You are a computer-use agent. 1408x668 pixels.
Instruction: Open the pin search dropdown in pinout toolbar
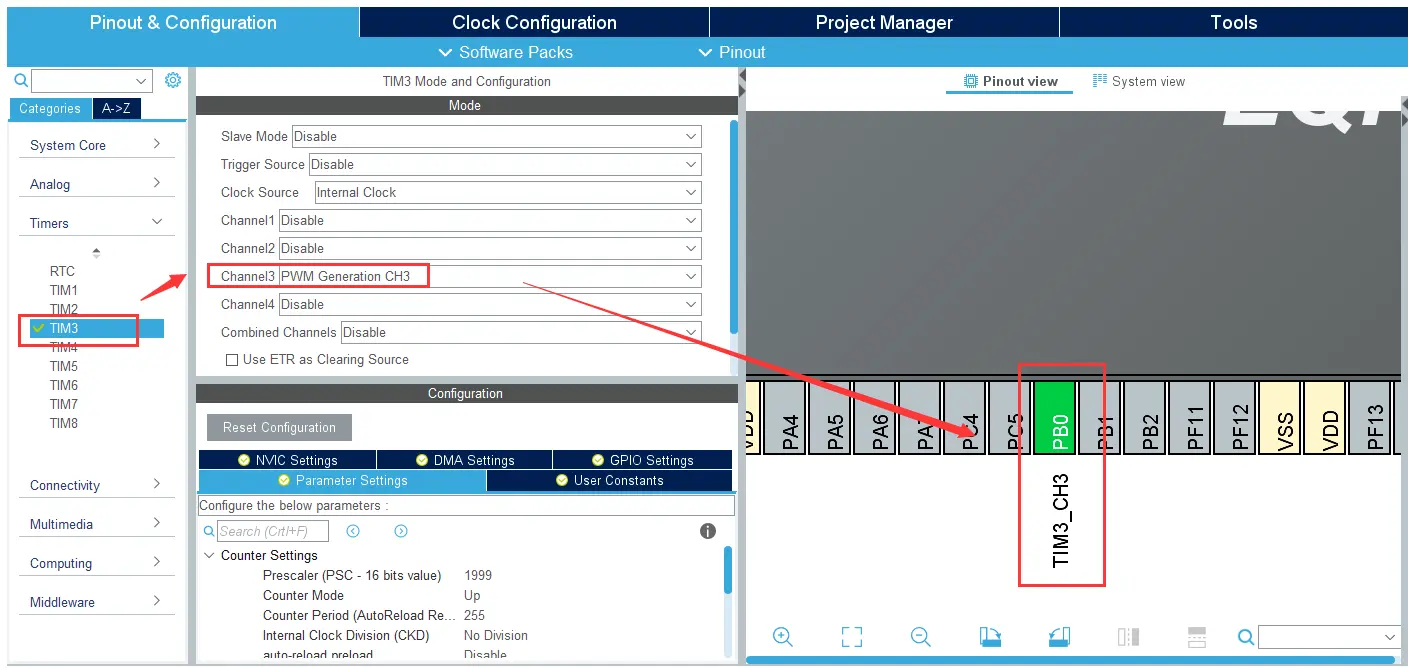[x=1391, y=637]
